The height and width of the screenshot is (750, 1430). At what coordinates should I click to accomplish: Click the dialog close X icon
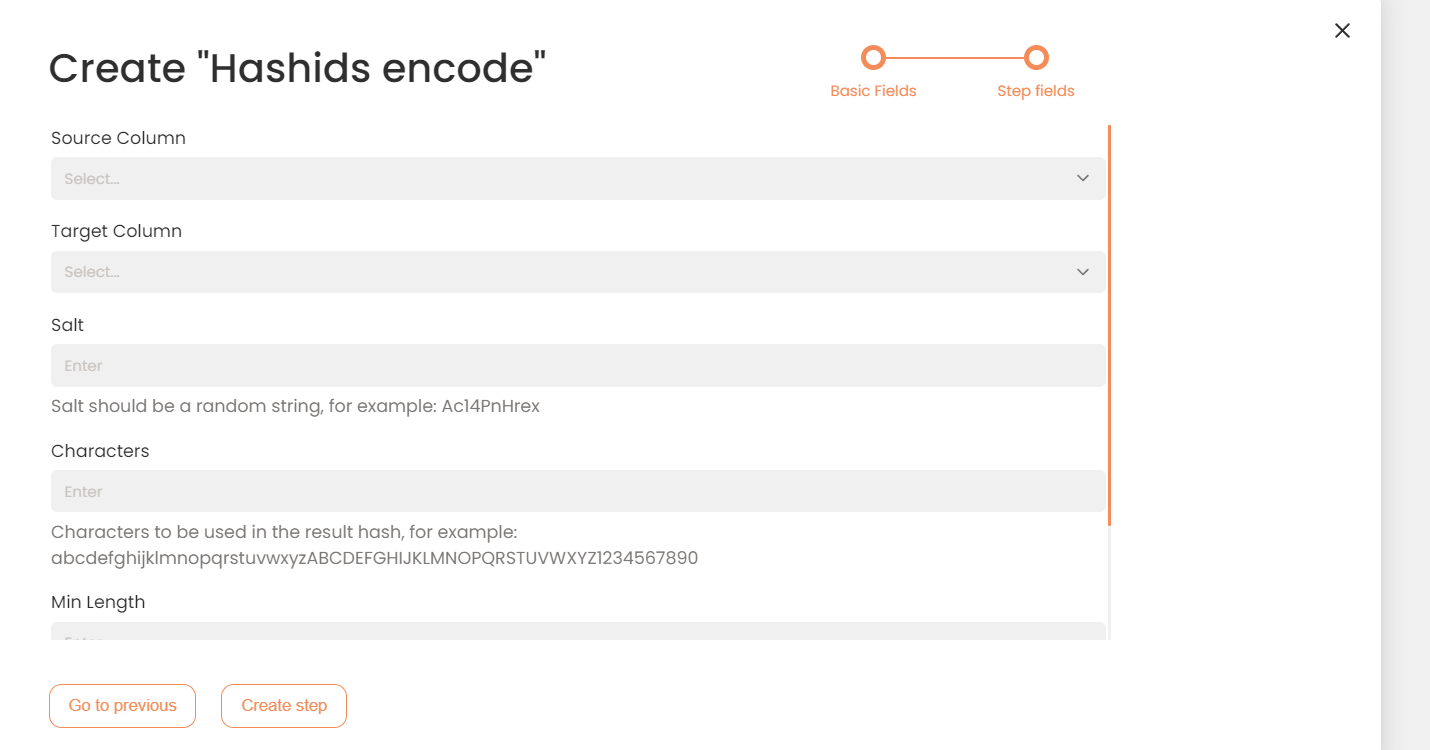1342,30
